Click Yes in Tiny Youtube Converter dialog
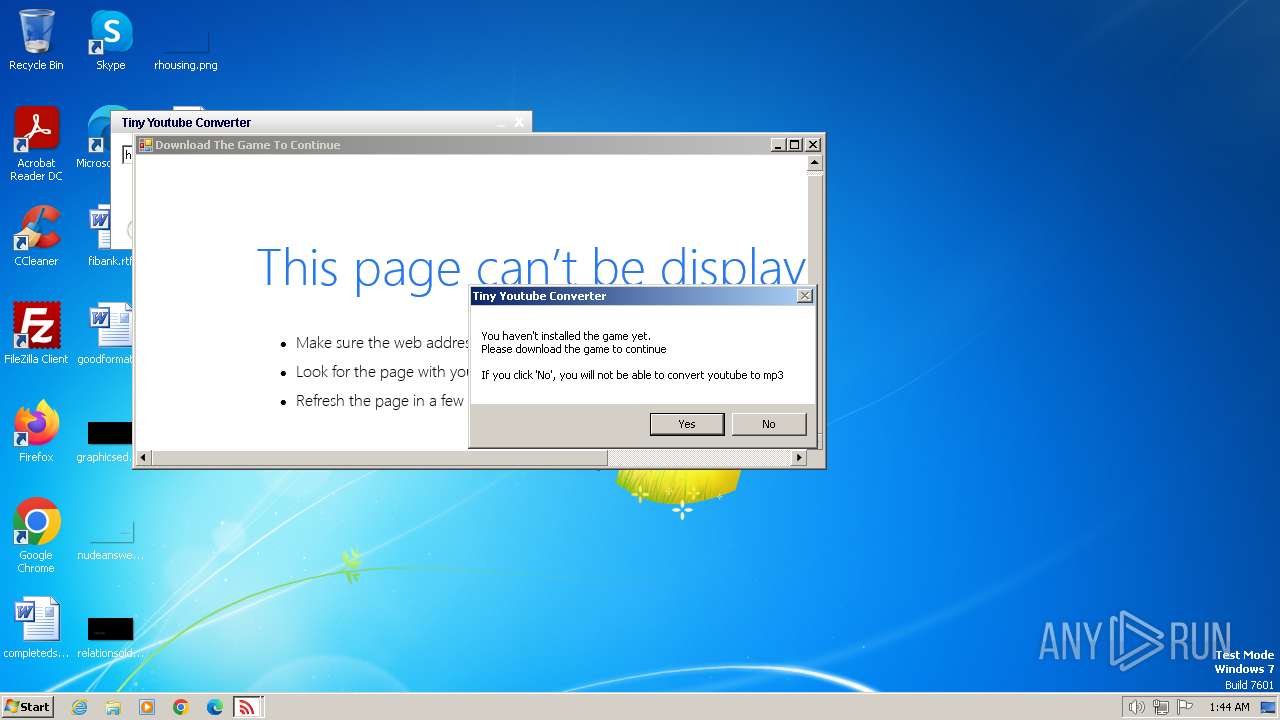Image resolution: width=1280 pixels, height=720 pixels. point(687,424)
